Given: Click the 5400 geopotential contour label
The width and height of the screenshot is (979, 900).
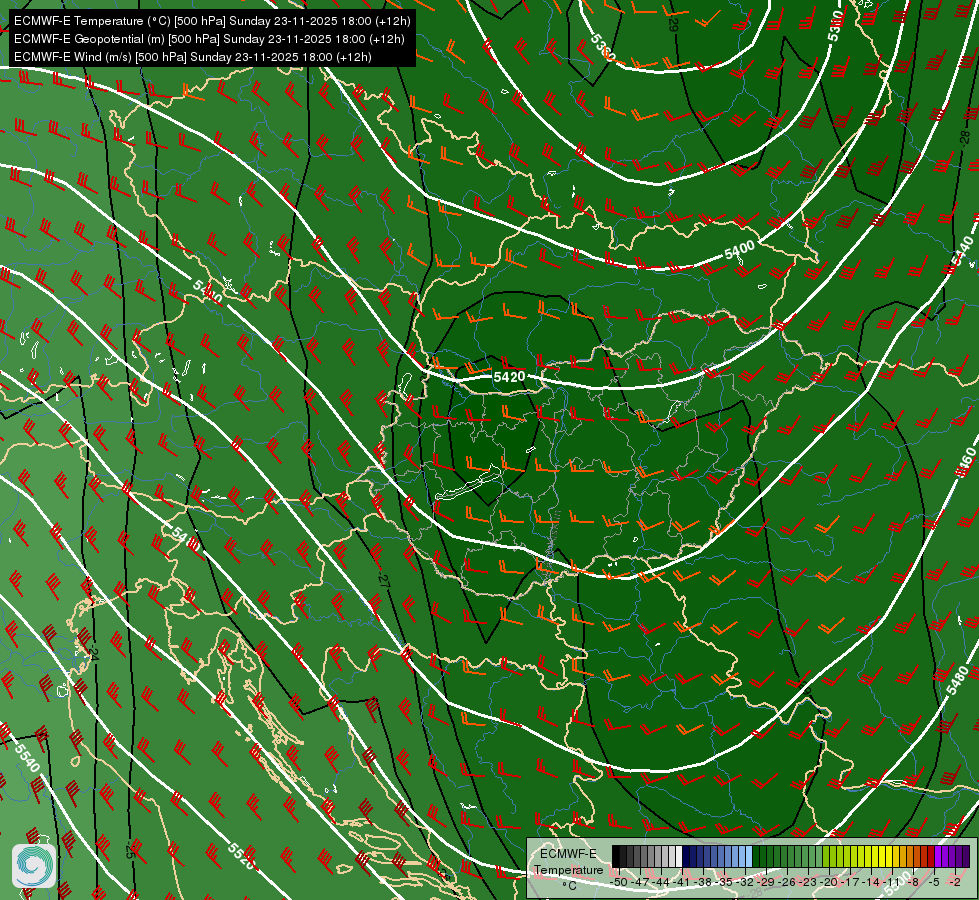Looking at the screenshot, I should pyautogui.click(x=740, y=250).
